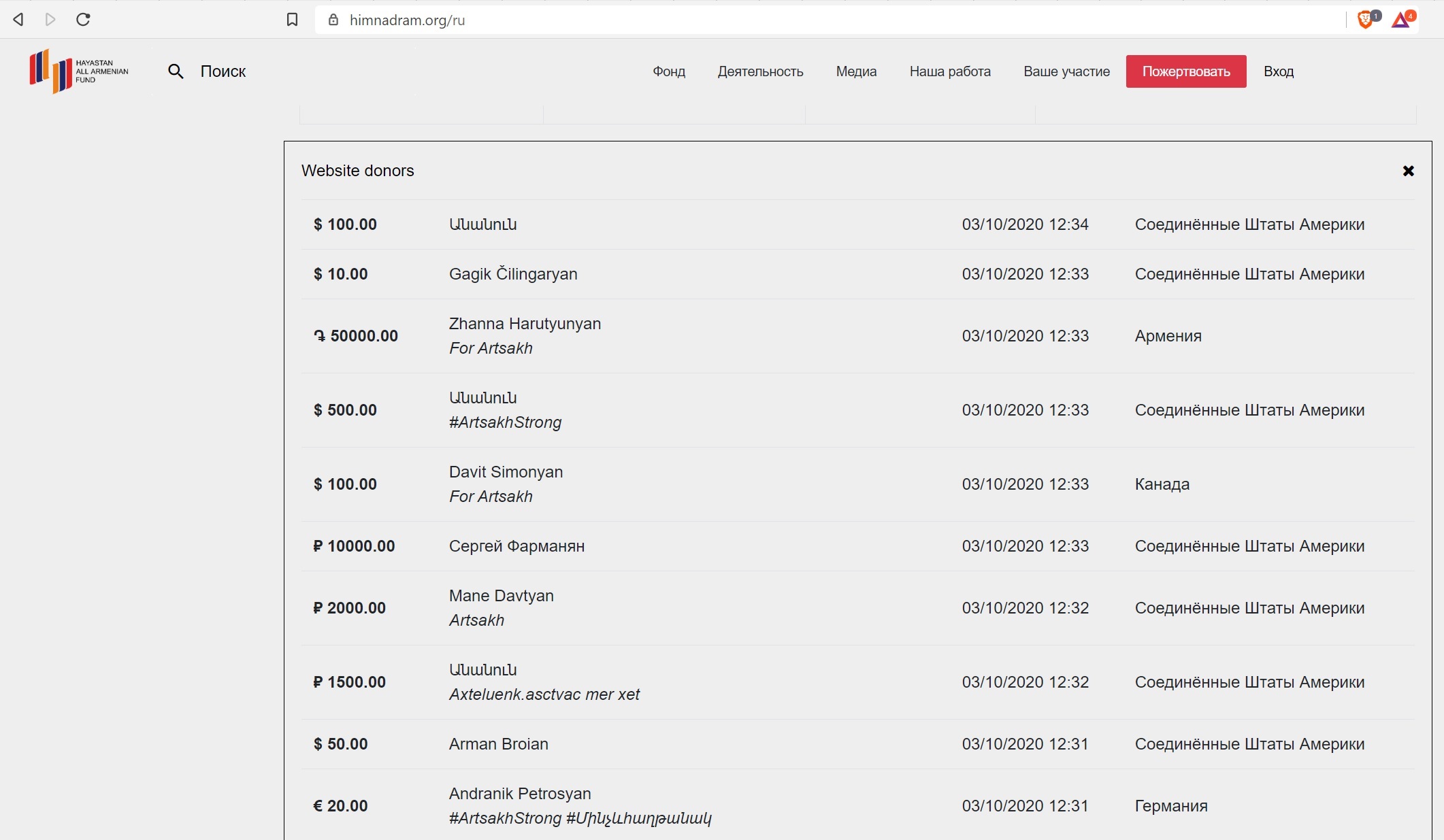Image resolution: width=1444 pixels, height=840 pixels.
Task: Click the bookmark icon
Action: click(x=292, y=20)
